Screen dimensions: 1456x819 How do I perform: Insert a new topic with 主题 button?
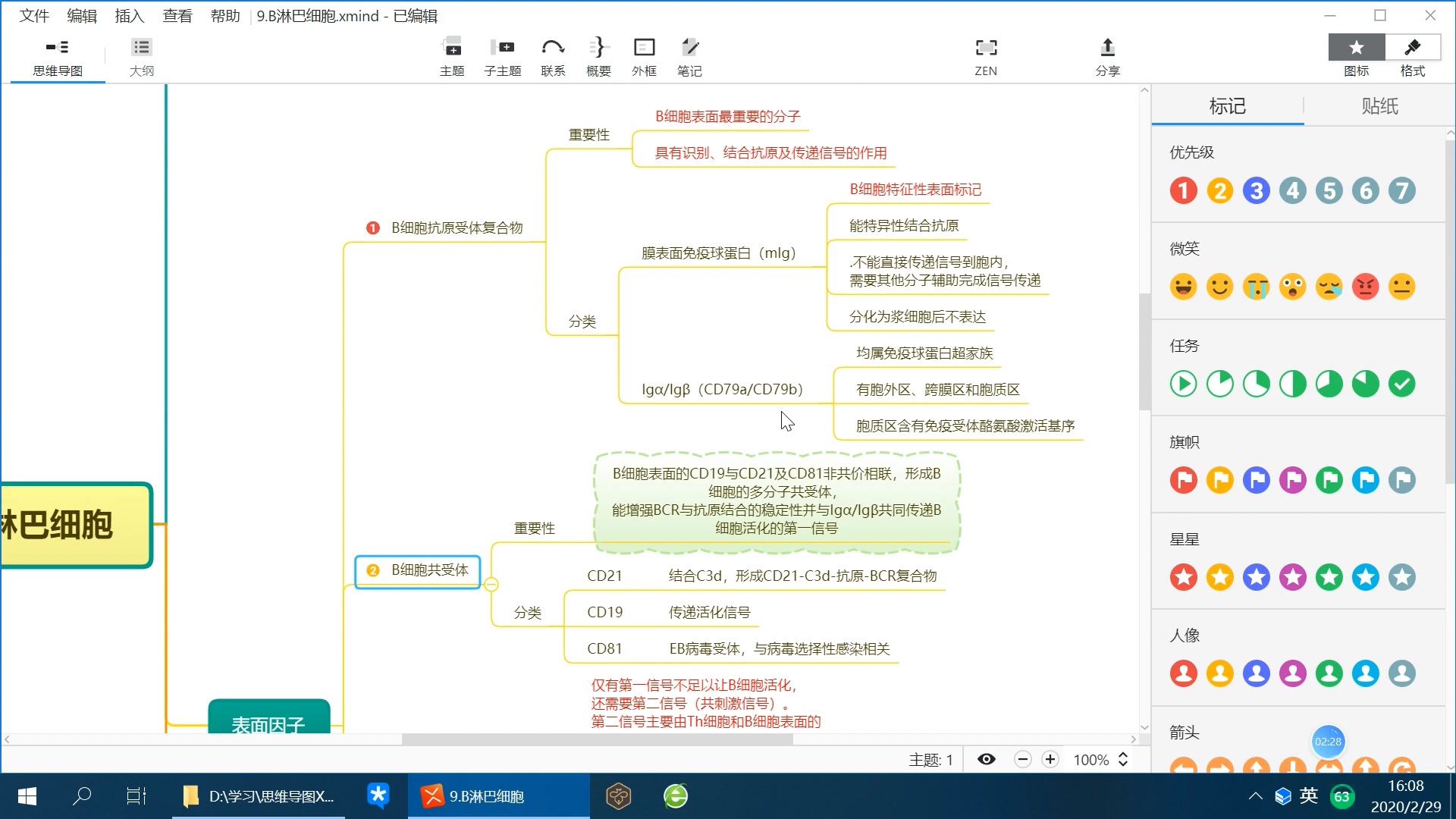coord(452,57)
